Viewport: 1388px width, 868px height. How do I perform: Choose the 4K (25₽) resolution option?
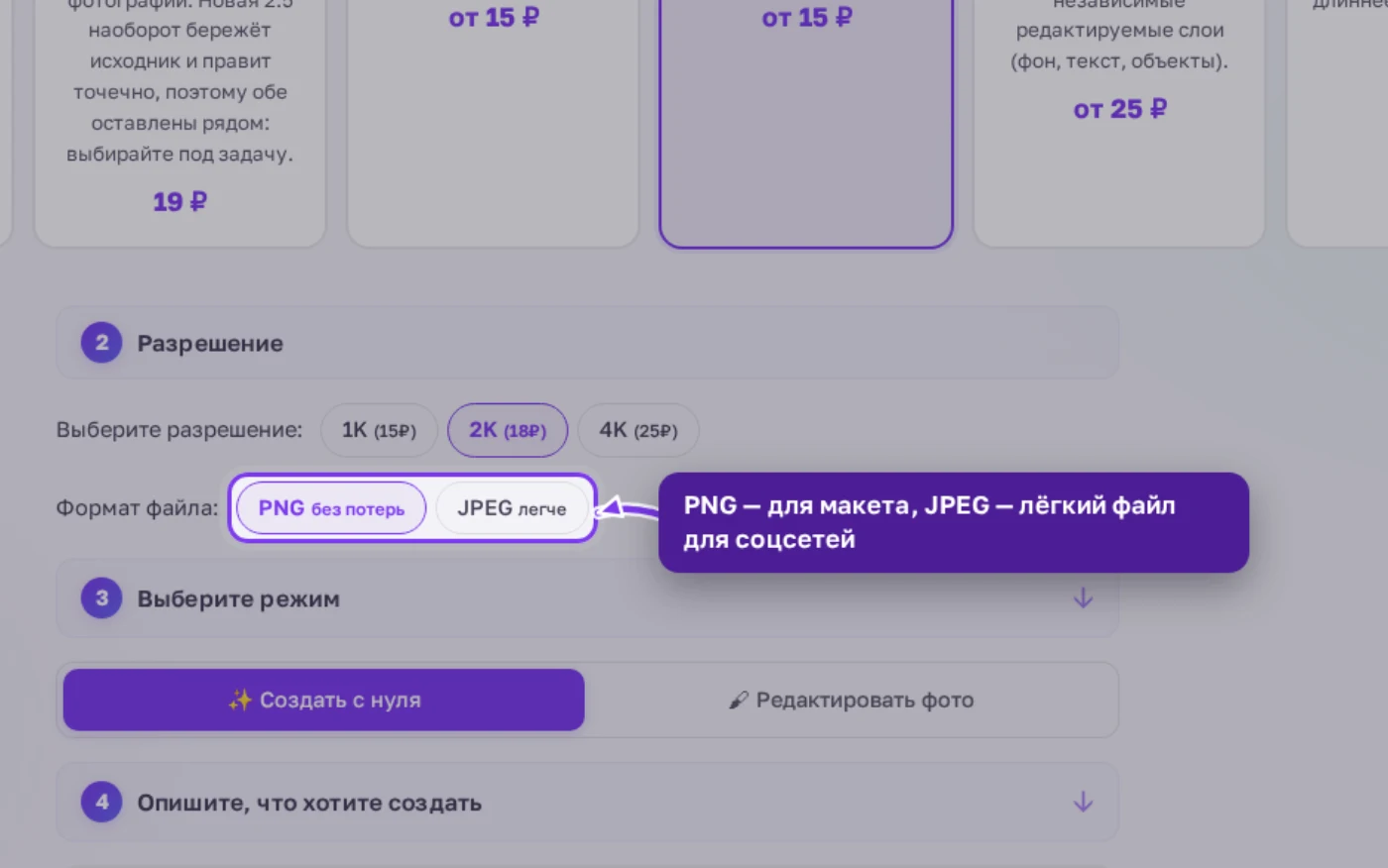pyautogui.click(x=638, y=430)
